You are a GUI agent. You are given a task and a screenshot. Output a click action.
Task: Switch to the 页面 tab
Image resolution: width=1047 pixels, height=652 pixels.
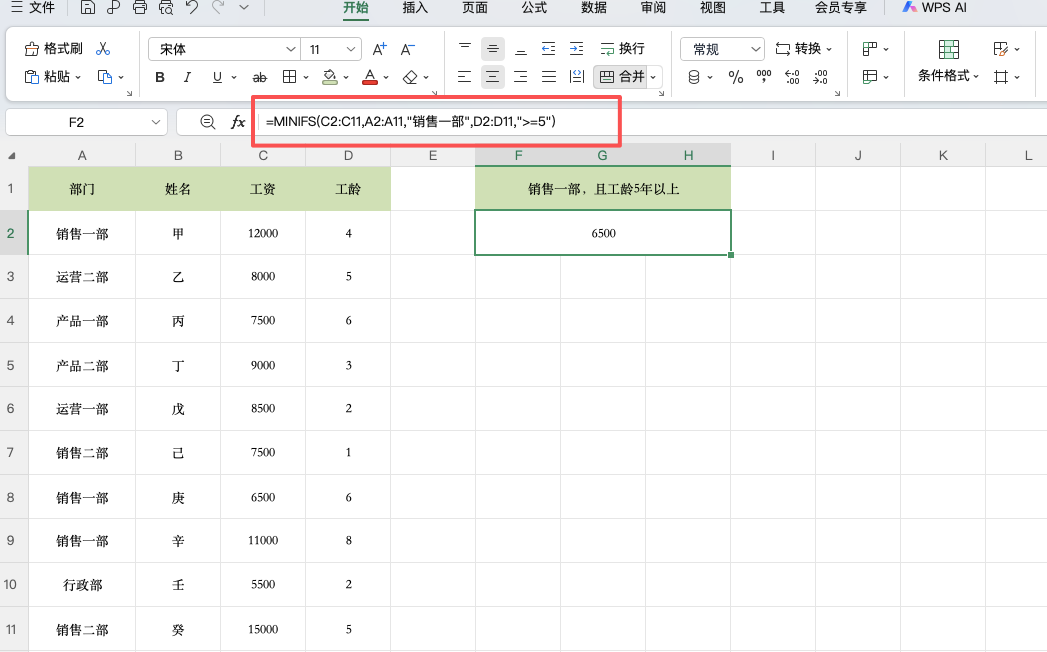pyautogui.click(x=475, y=8)
